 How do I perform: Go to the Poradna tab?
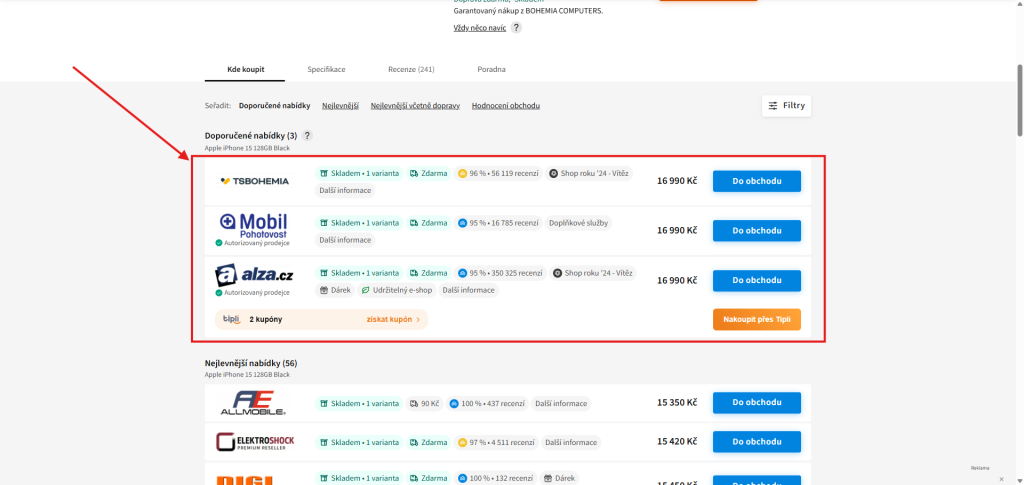[x=491, y=69]
